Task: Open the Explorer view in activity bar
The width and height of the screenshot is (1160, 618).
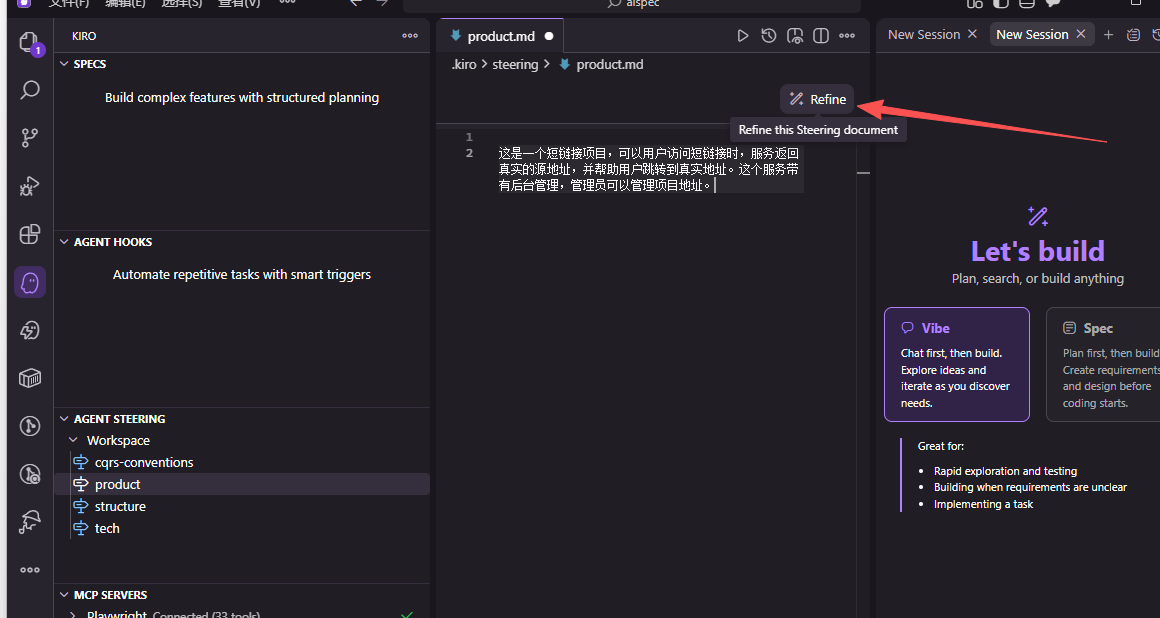Action: (29, 42)
